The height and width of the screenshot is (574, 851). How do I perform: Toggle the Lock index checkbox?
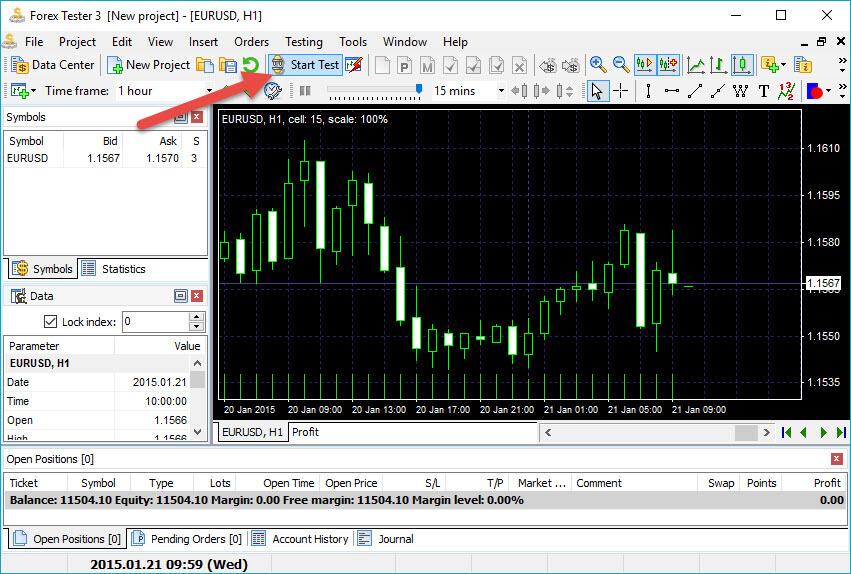pyautogui.click(x=51, y=322)
